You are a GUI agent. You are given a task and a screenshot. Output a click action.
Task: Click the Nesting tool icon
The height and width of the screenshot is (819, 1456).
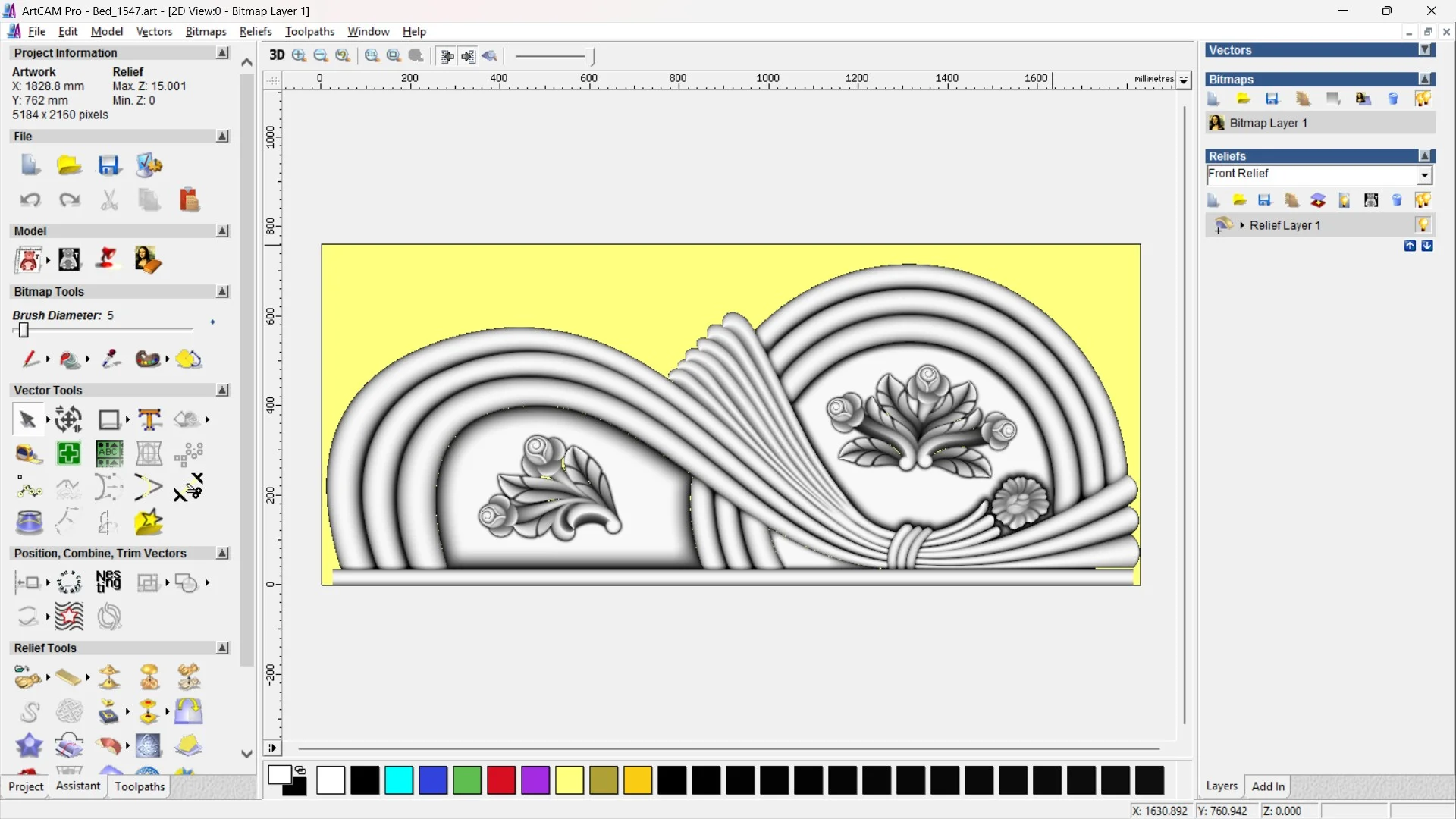tap(108, 582)
